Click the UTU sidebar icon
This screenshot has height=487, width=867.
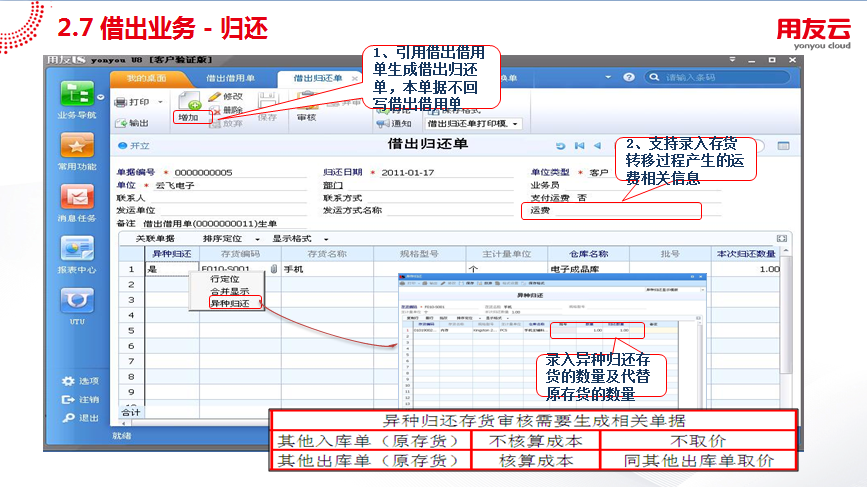76,300
